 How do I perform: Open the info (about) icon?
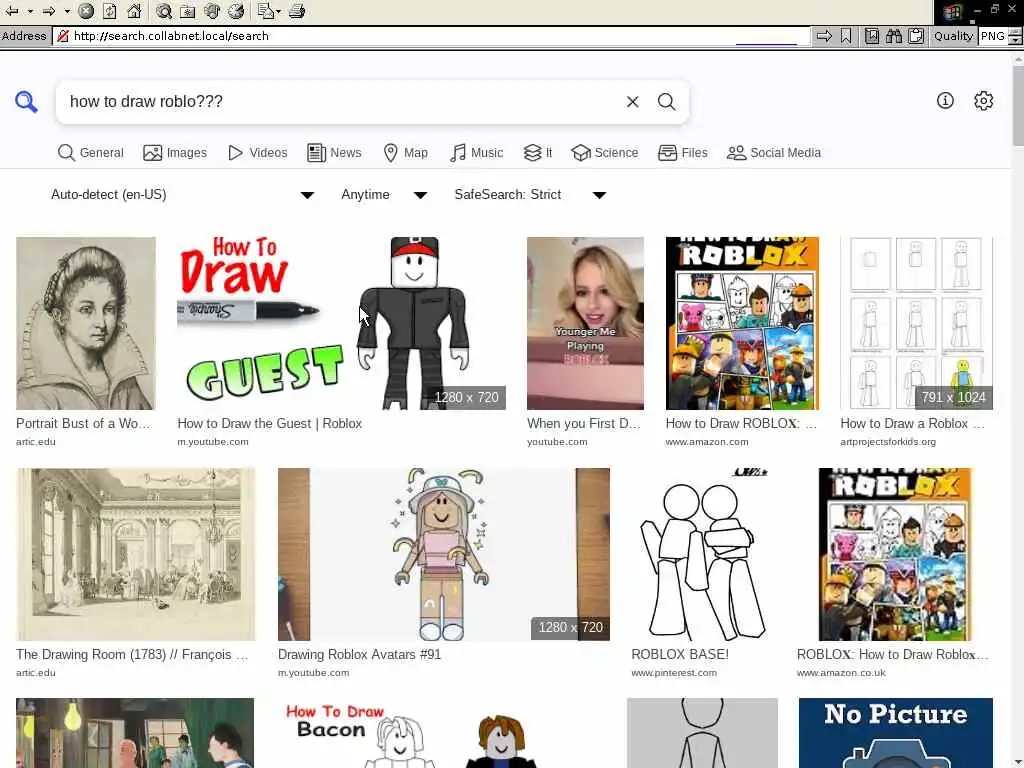click(945, 101)
